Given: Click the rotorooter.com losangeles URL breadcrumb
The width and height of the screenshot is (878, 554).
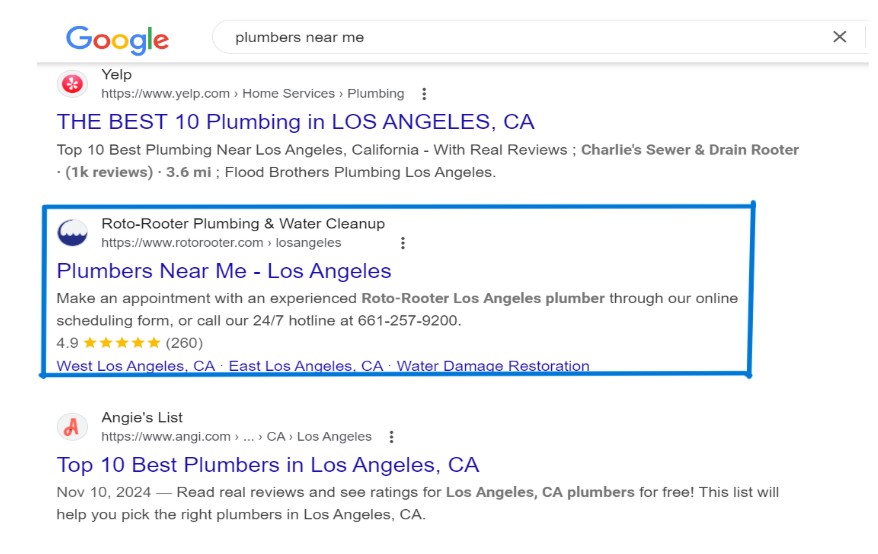Looking at the screenshot, I should pos(221,243).
